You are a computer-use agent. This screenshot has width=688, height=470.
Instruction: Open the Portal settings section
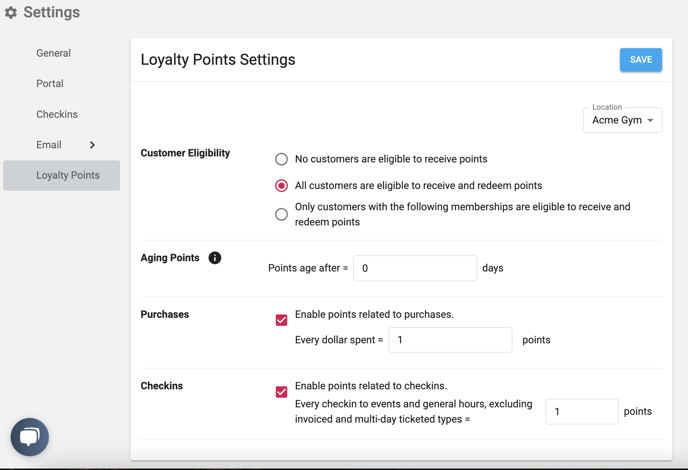tap(50, 83)
